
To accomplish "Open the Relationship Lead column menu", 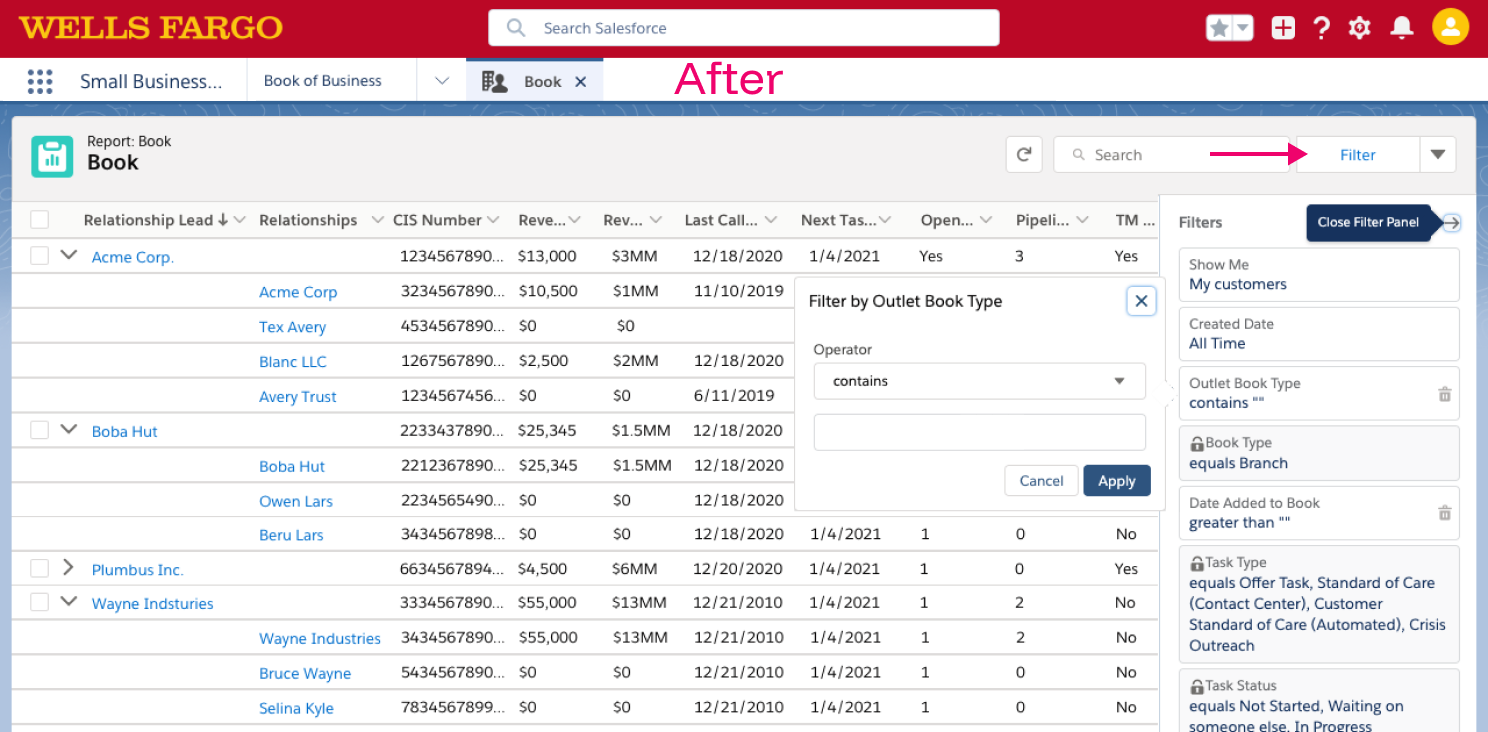I will click(x=240, y=220).
